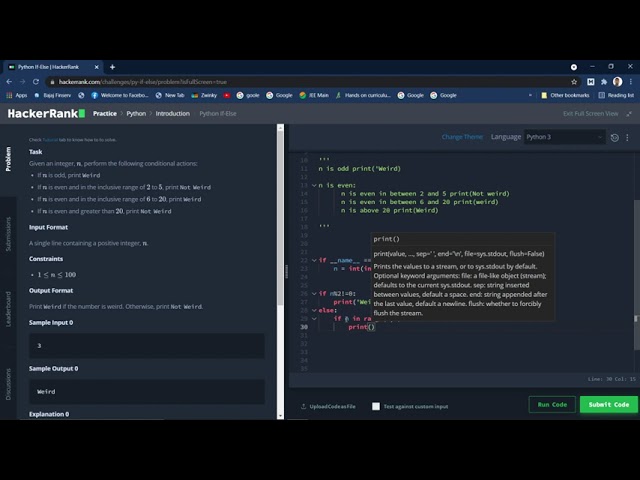Screen dimensions: 640x480
Task: Open Chrome three-dot menu
Action: pos(631,82)
